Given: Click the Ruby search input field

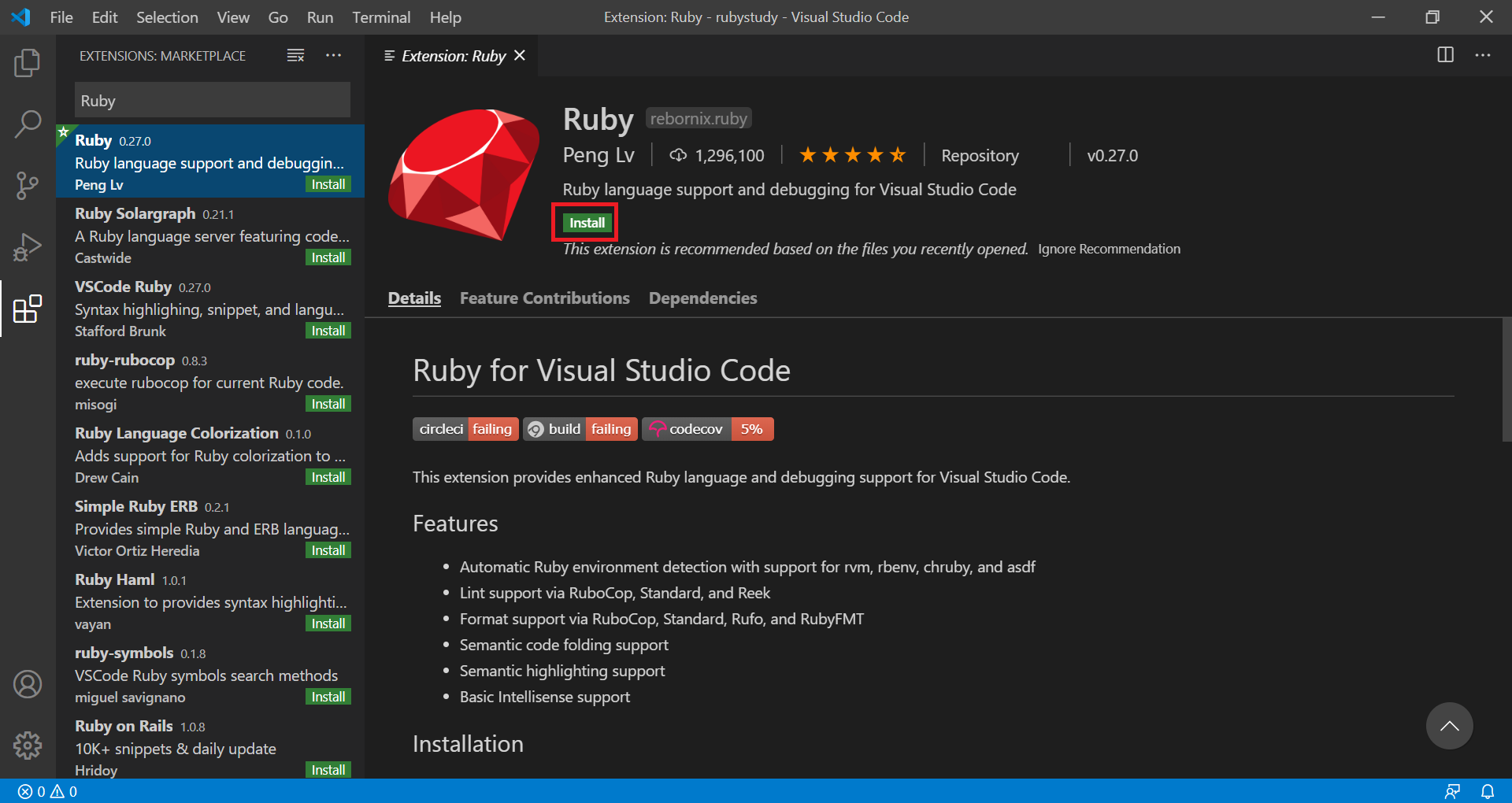Looking at the screenshot, I should tap(213, 101).
